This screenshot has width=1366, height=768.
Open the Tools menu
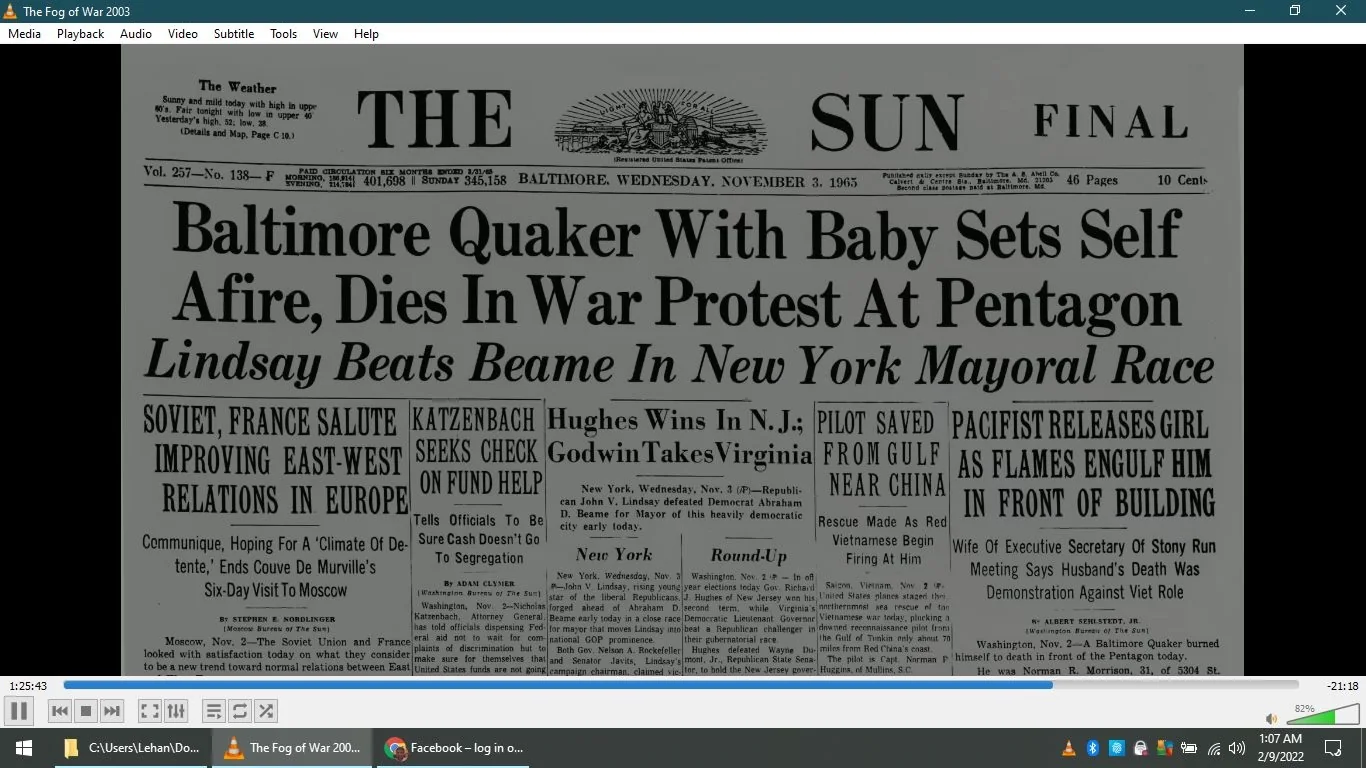click(284, 33)
